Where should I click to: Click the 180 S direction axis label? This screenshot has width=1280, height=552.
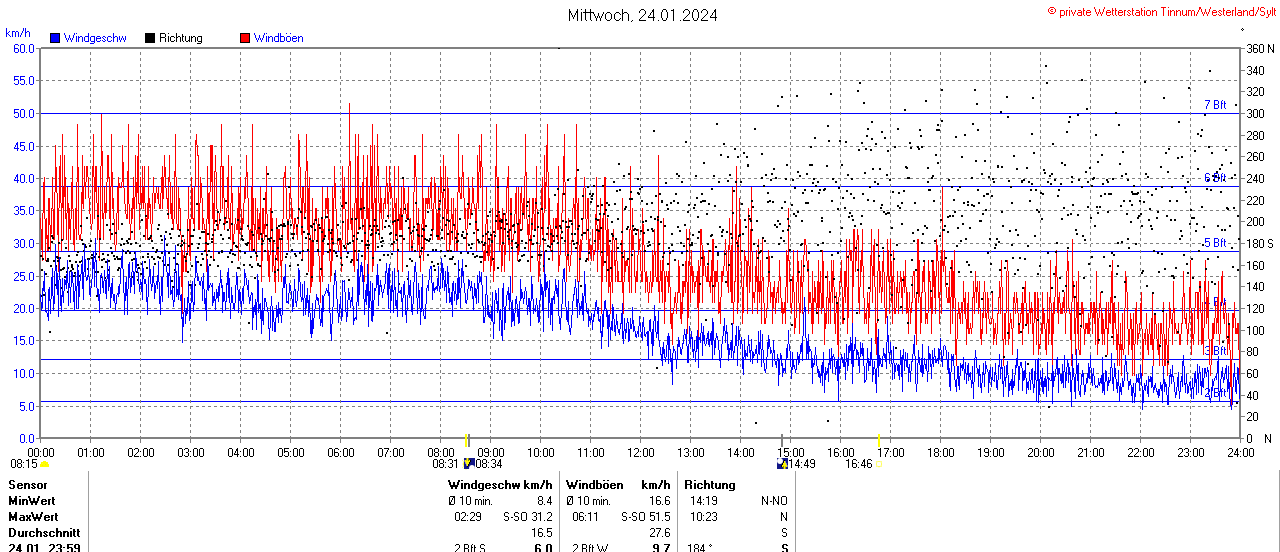[x=1259, y=243]
